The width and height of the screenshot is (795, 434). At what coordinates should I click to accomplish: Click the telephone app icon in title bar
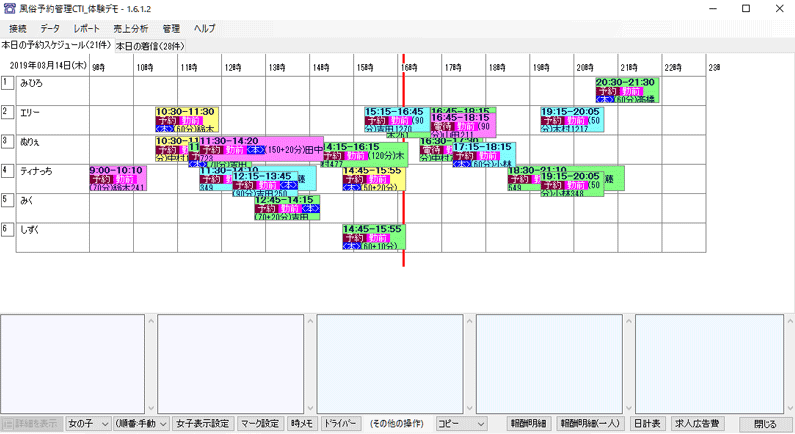[10, 8]
